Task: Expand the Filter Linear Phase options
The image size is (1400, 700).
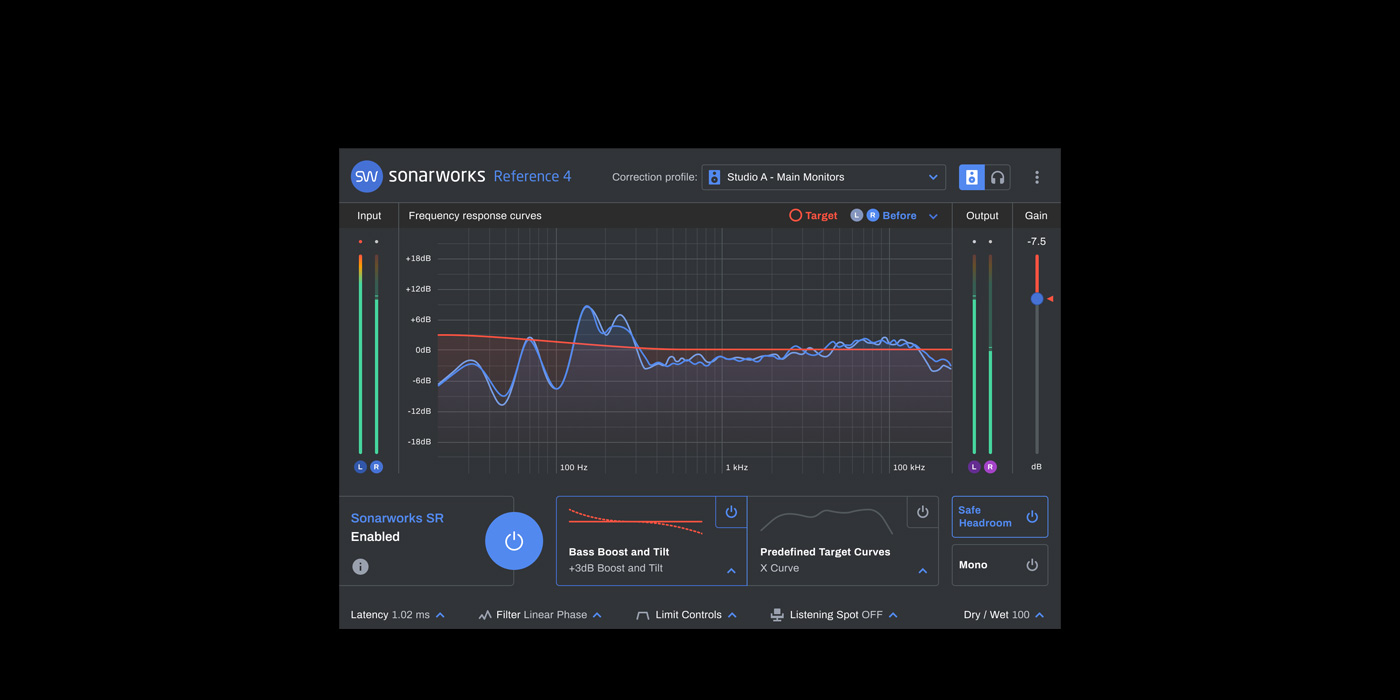Action: (597, 615)
